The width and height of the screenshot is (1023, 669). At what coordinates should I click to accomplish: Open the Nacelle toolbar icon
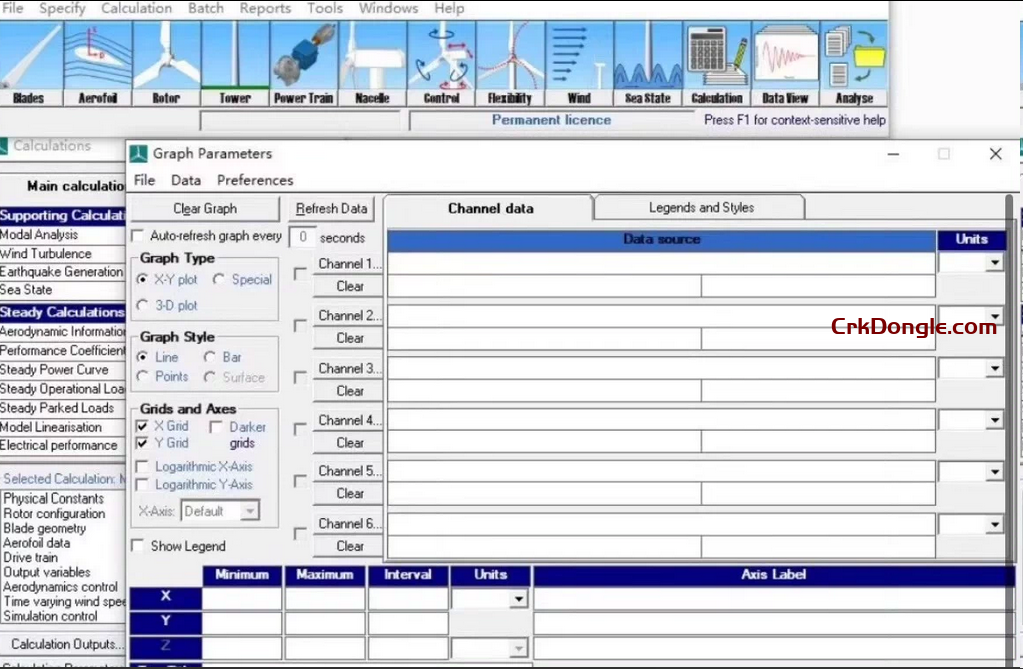coord(372,62)
